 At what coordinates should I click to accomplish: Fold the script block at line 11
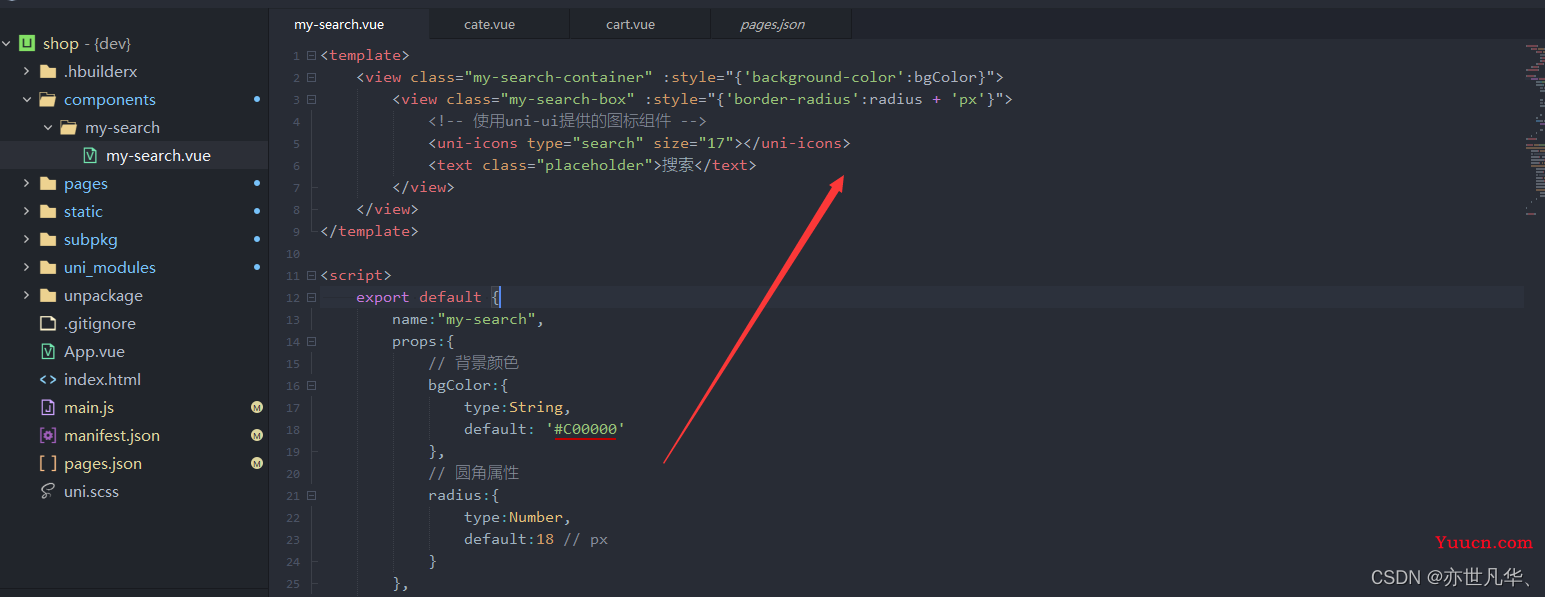click(x=312, y=276)
